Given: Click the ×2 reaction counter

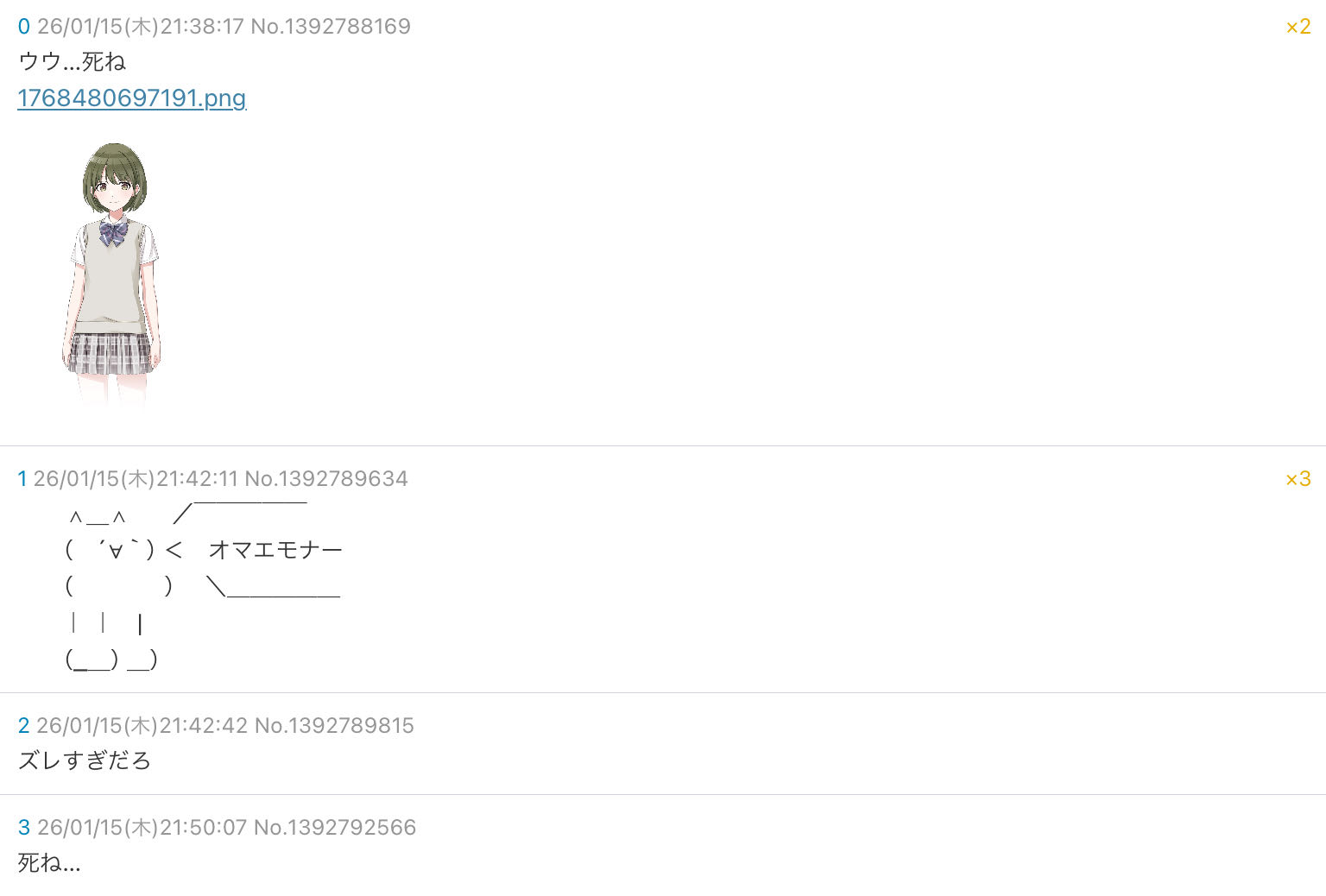Looking at the screenshot, I should 1298,27.
